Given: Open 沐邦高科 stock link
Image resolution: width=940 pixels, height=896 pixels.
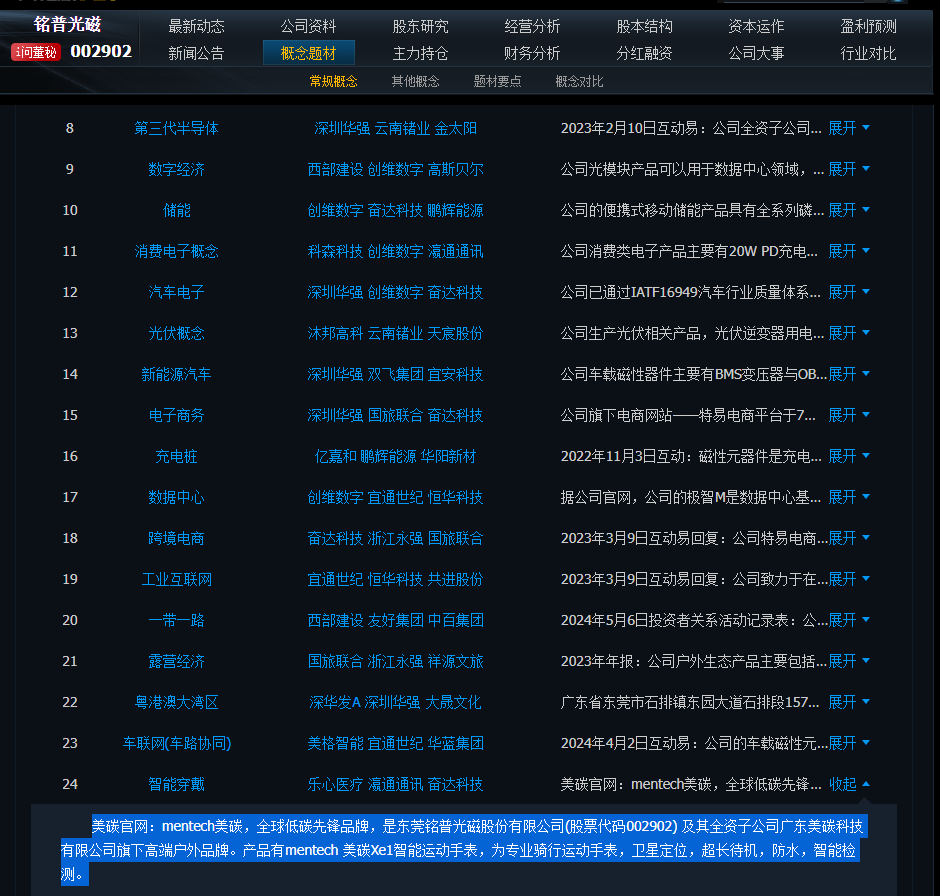Looking at the screenshot, I should pos(335,333).
